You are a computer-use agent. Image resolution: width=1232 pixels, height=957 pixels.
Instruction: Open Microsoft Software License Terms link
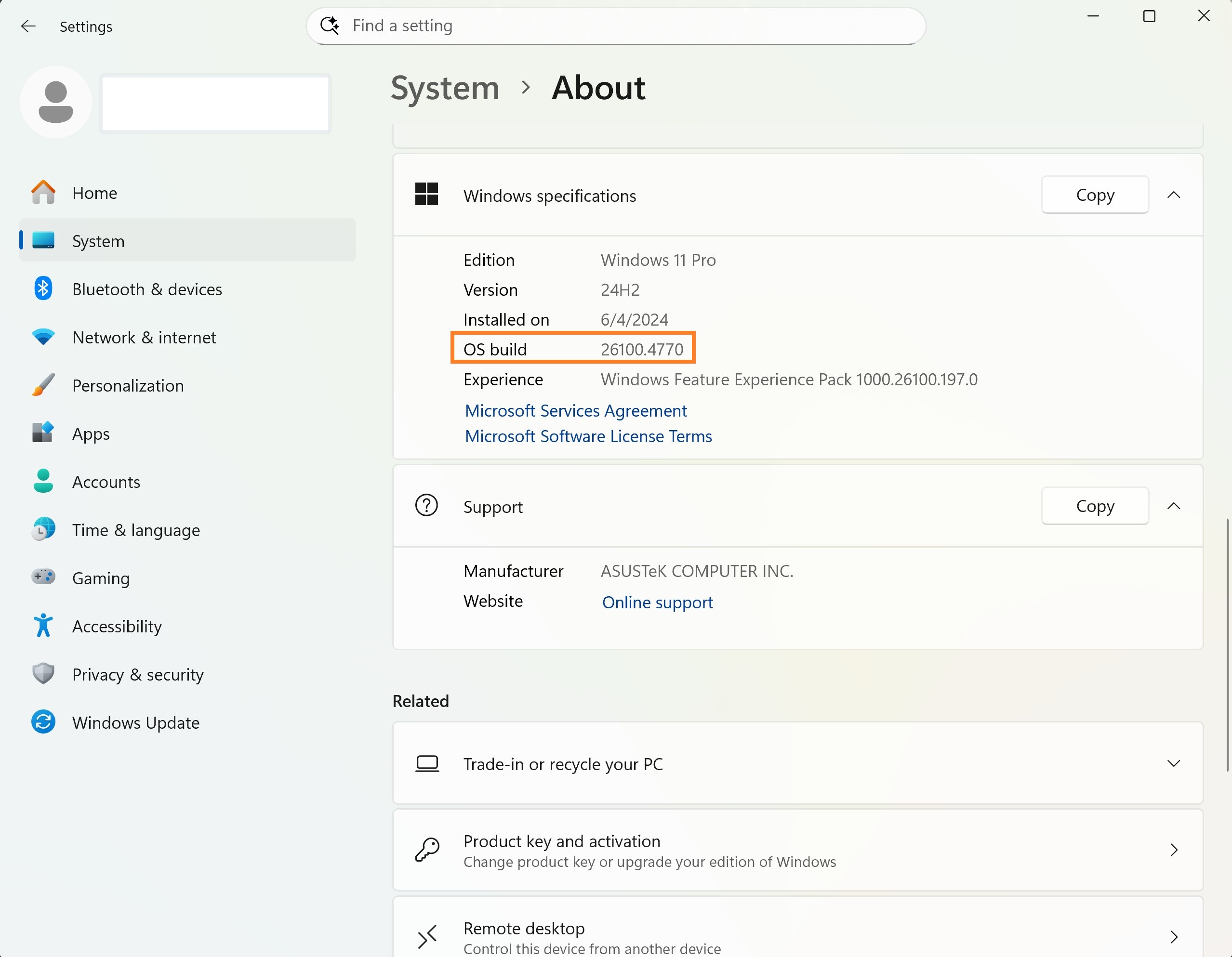tap(588, 436)
